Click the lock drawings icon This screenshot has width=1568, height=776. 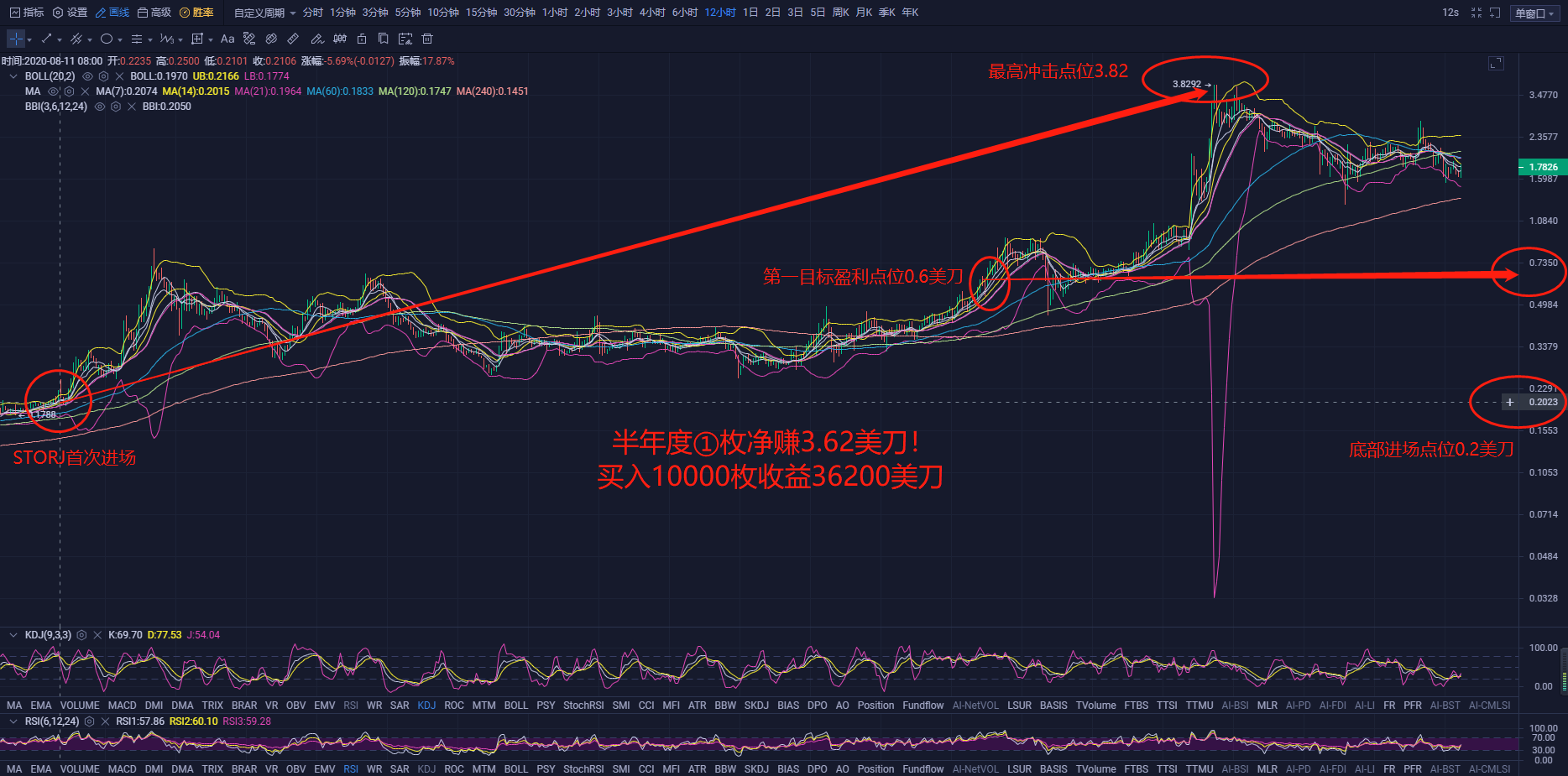pyautogui.click(x=362, y=39)
